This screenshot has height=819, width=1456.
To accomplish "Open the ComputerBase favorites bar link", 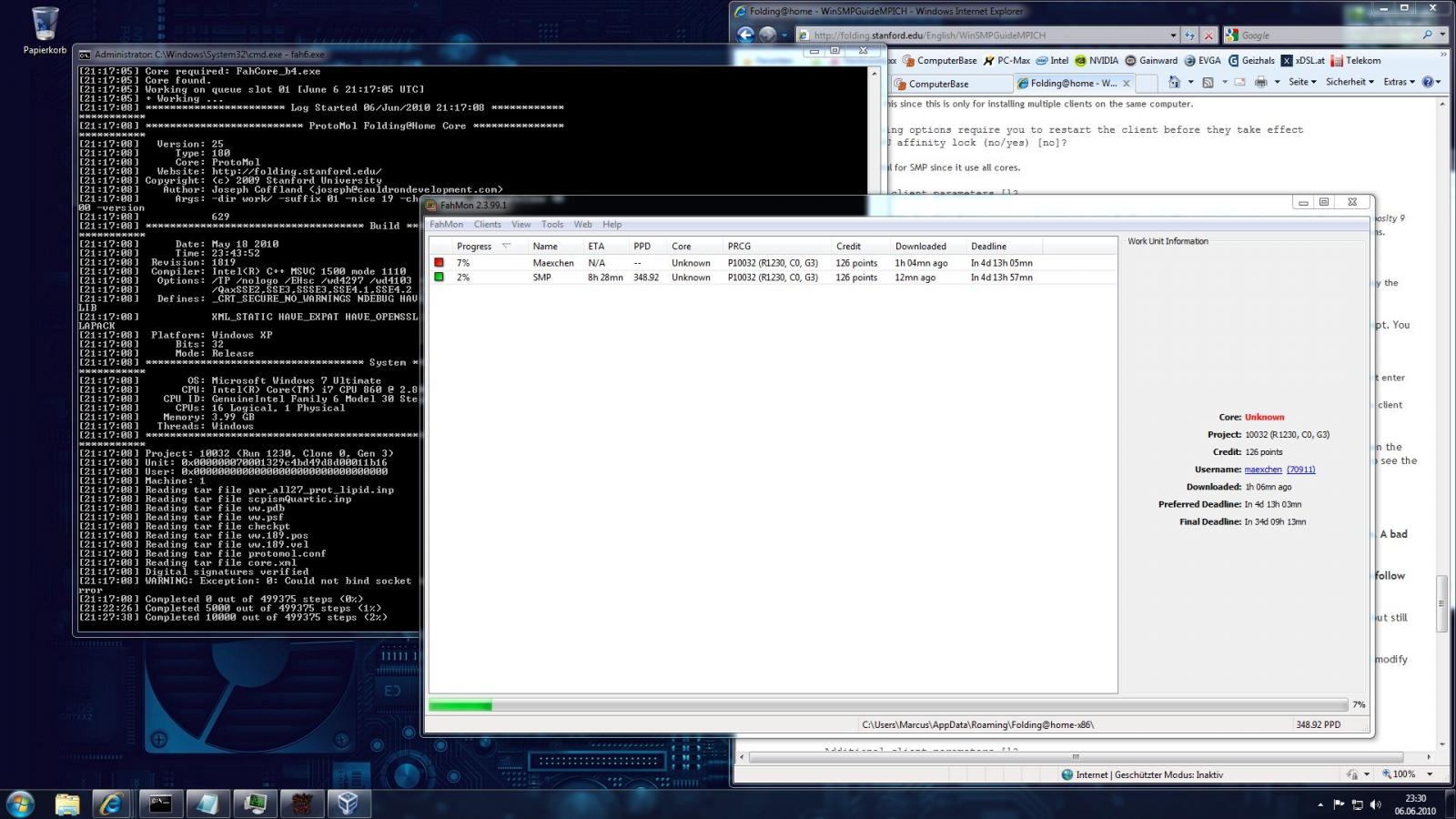I will (939, 61).
